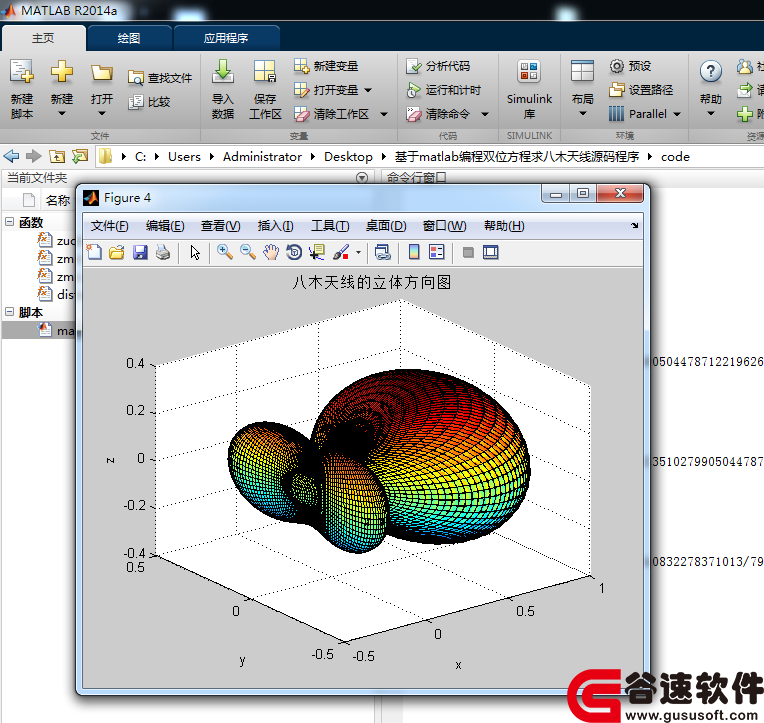Open the 文件(F) menu in Figure 4
Viewport: 764px width, 723px height.
pos(110,226)
